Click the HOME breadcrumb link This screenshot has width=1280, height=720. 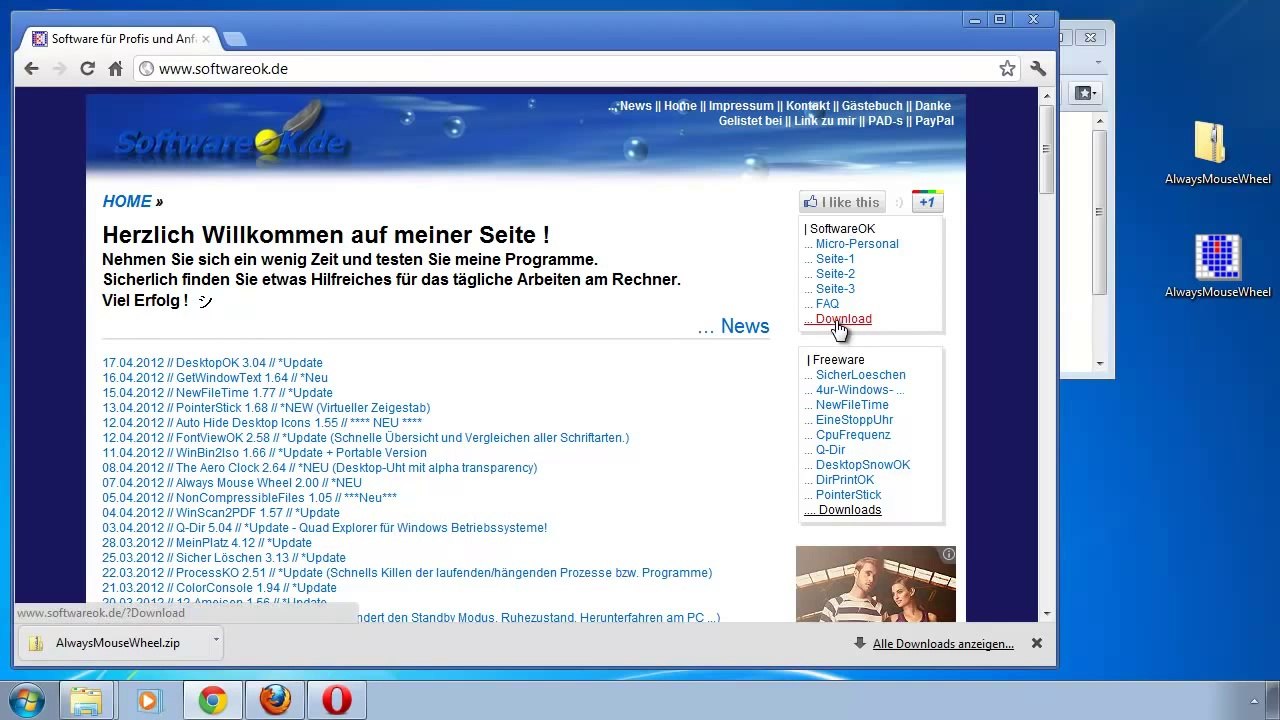127,201
